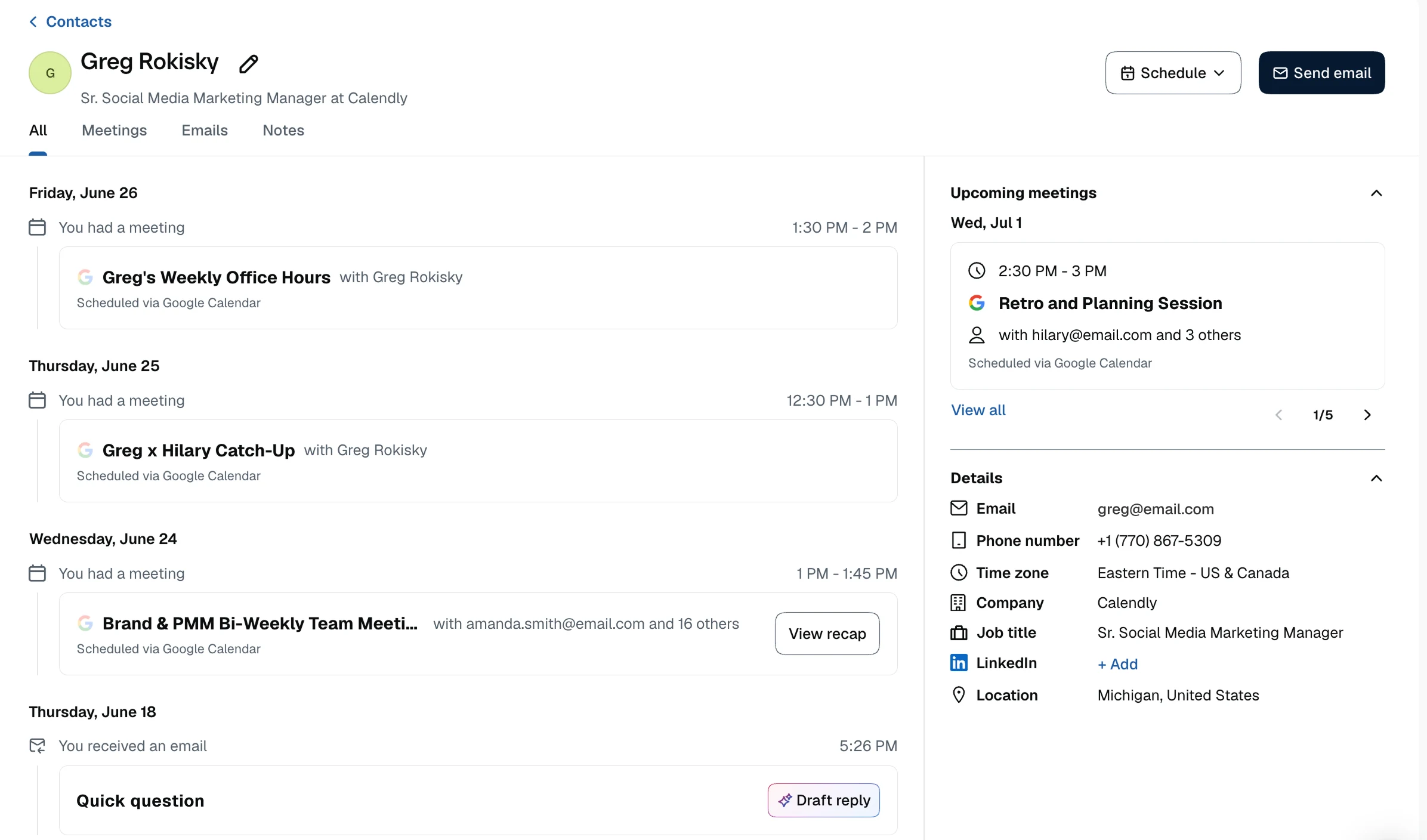Collapse the Upcoming meetings section
Viewport: 1427px width, 840px height.
1376,193
